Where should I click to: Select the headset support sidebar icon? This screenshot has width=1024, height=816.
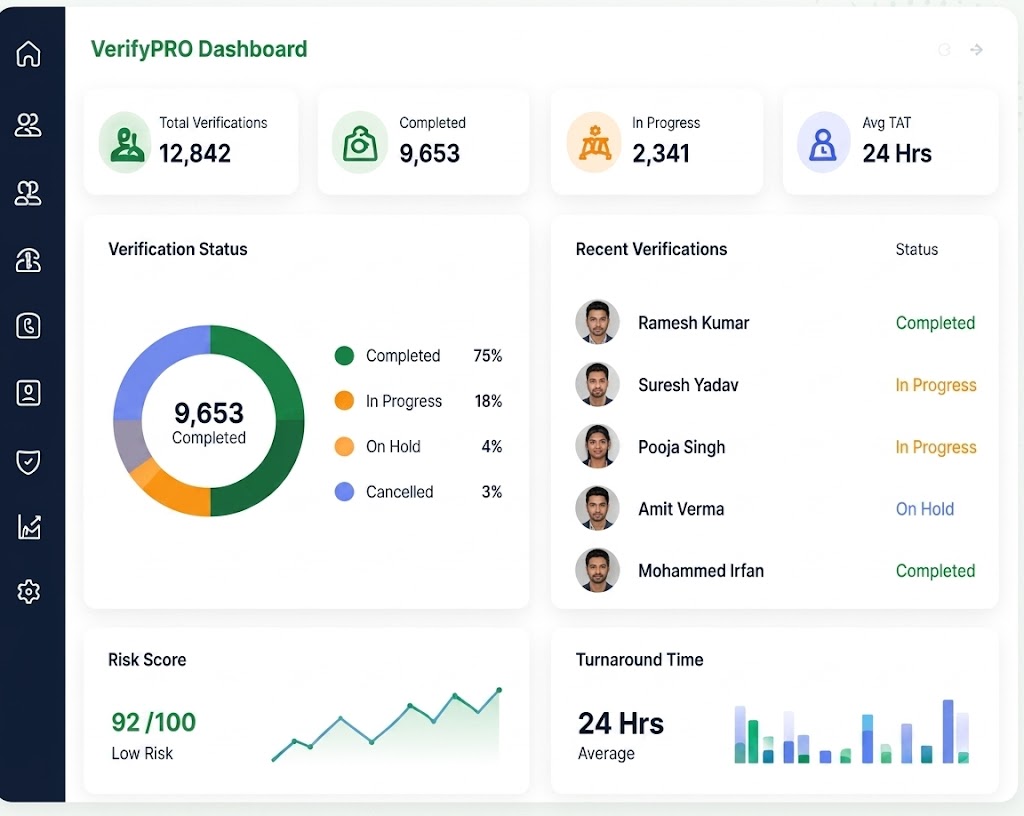click(28, 260)
